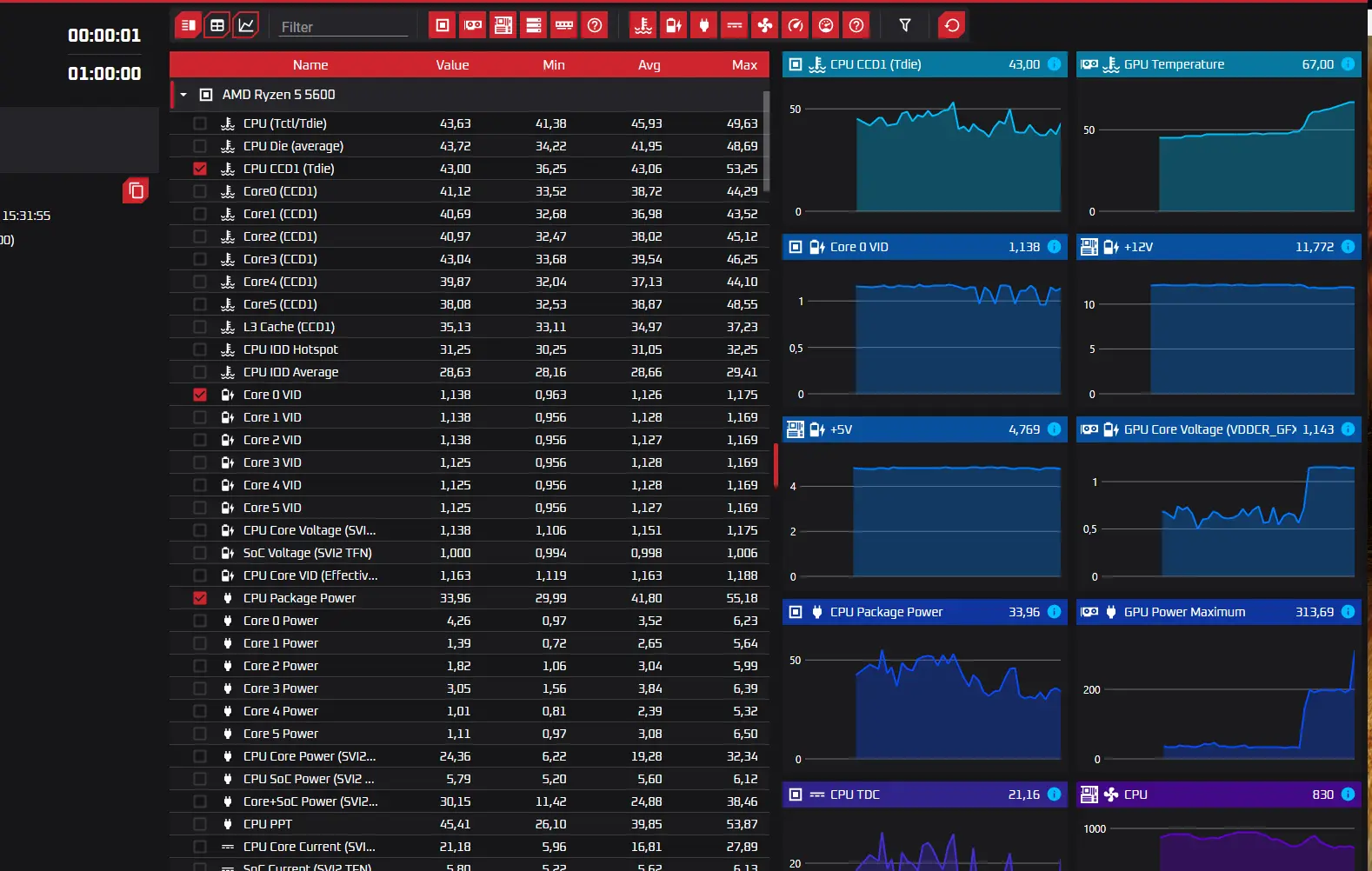1372x871 pixels.
Task: Uncheck CPU CCD1 (Tdie) checkbox
Action: coord(200,169)
